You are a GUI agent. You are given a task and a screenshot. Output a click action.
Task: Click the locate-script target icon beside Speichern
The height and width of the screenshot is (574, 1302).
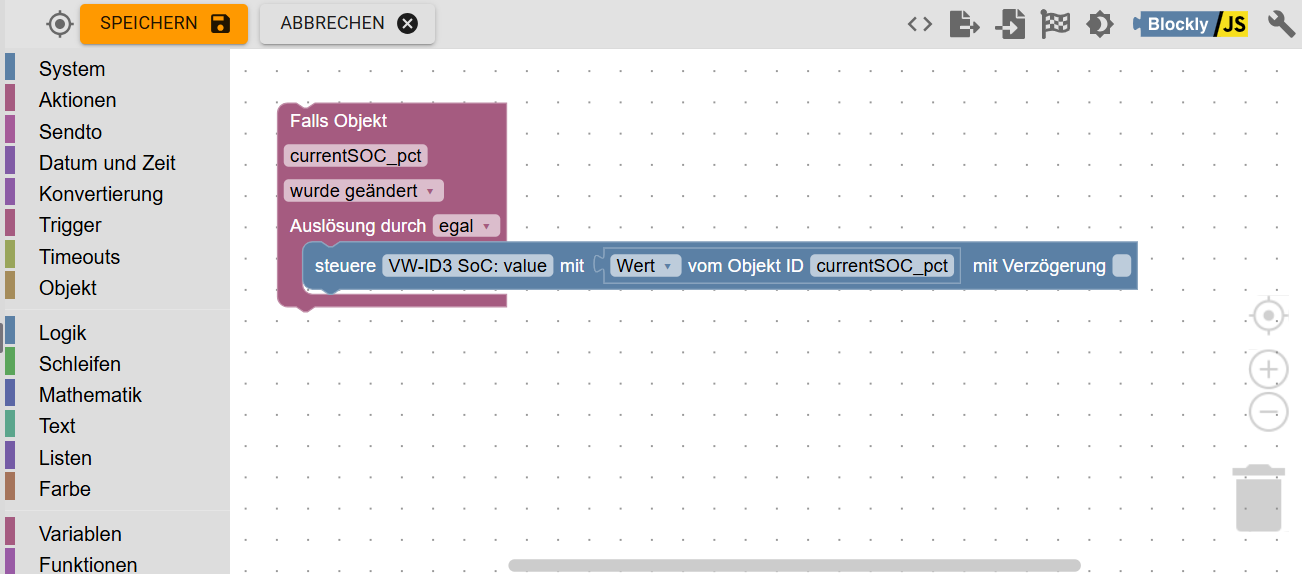click(60, 23)
